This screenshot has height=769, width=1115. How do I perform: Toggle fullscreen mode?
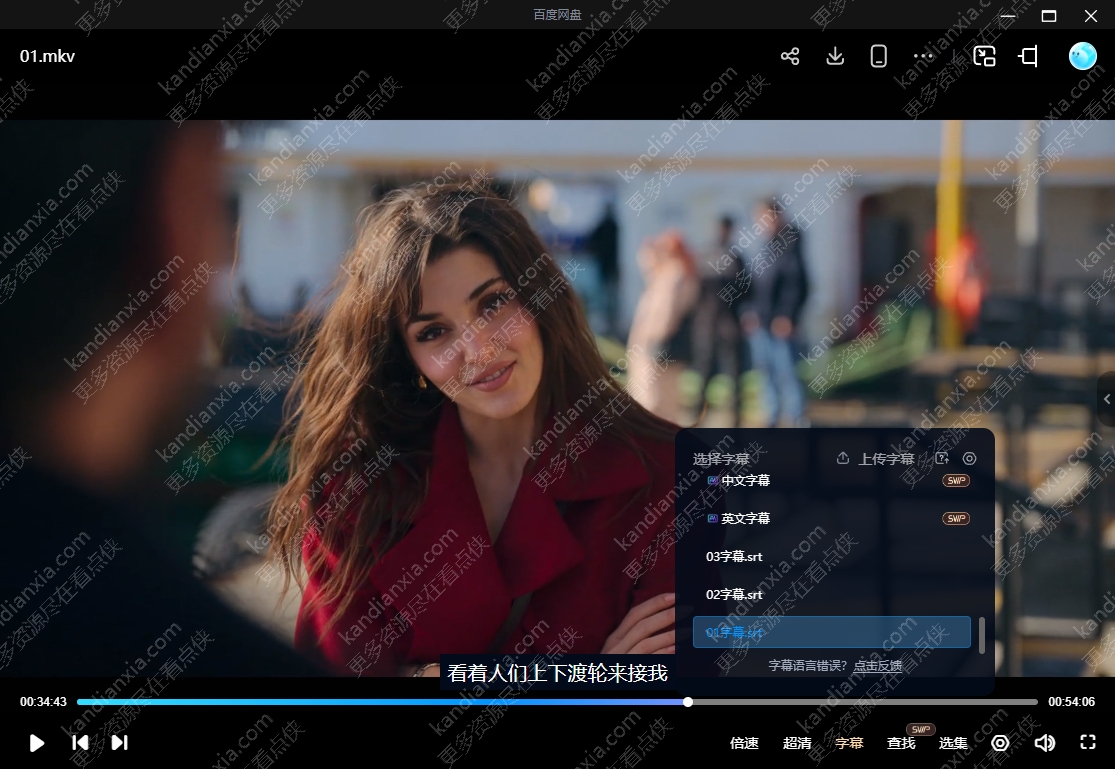(x=1088, y=743)
